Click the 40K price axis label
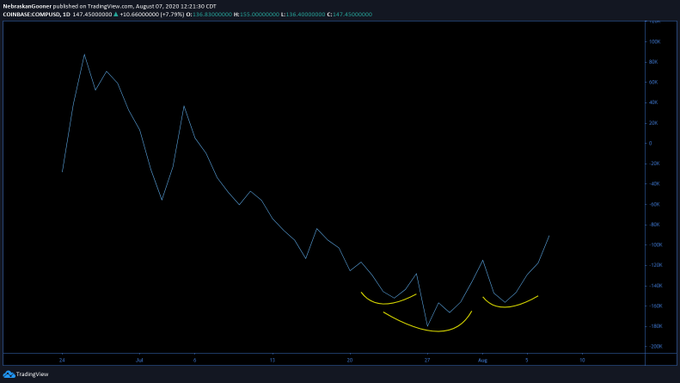 [x=654, y=102]
